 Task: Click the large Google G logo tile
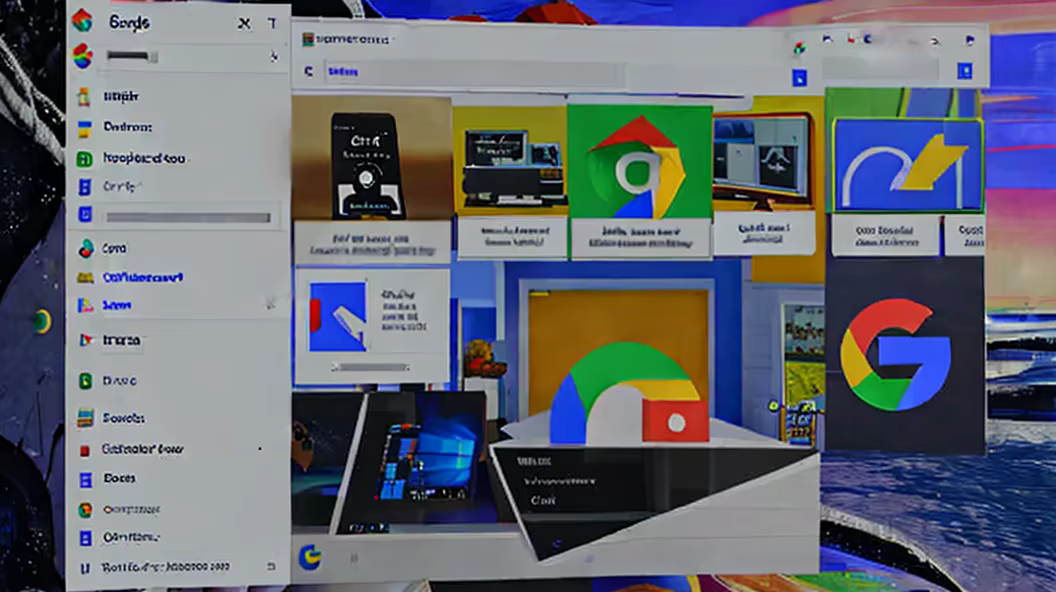[x=895, y=355]
